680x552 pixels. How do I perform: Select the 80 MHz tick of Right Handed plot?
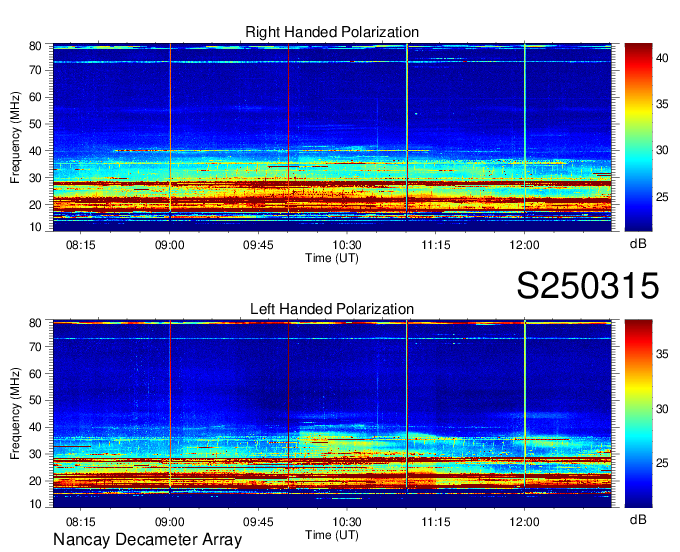35,46
